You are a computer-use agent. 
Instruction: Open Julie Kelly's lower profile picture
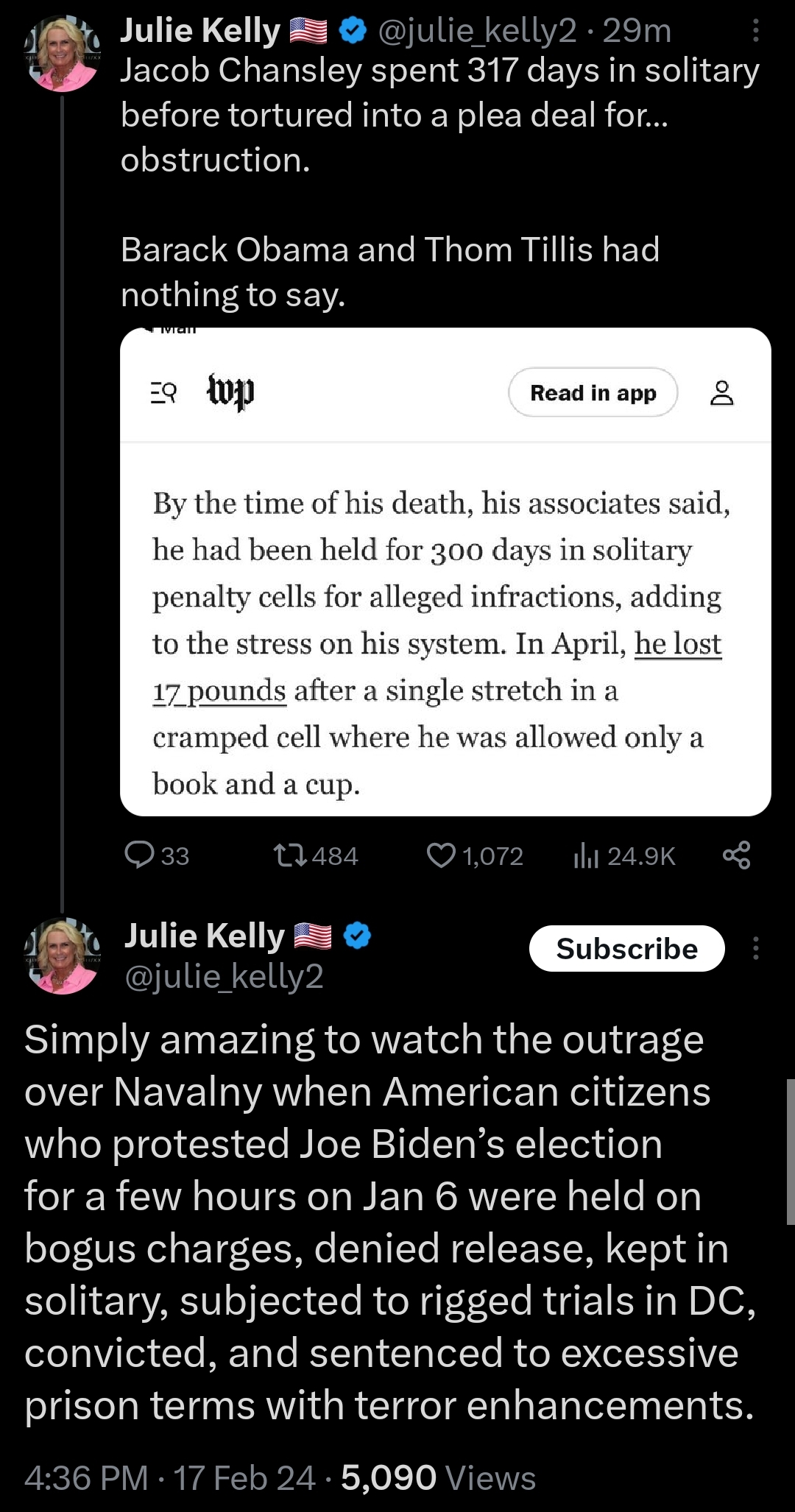pyautogui.click(x=63, y=955)
